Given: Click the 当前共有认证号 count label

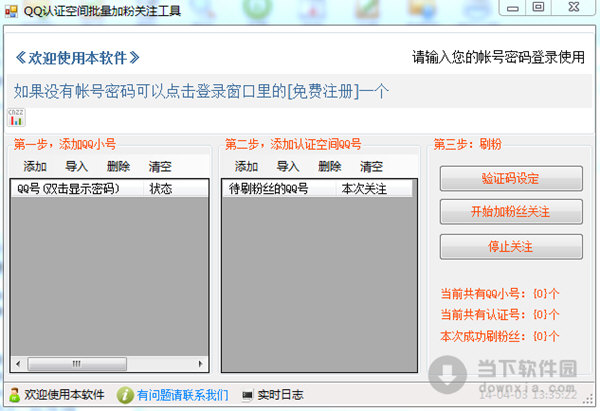Looking at the screenshot, I should [500, 315].
